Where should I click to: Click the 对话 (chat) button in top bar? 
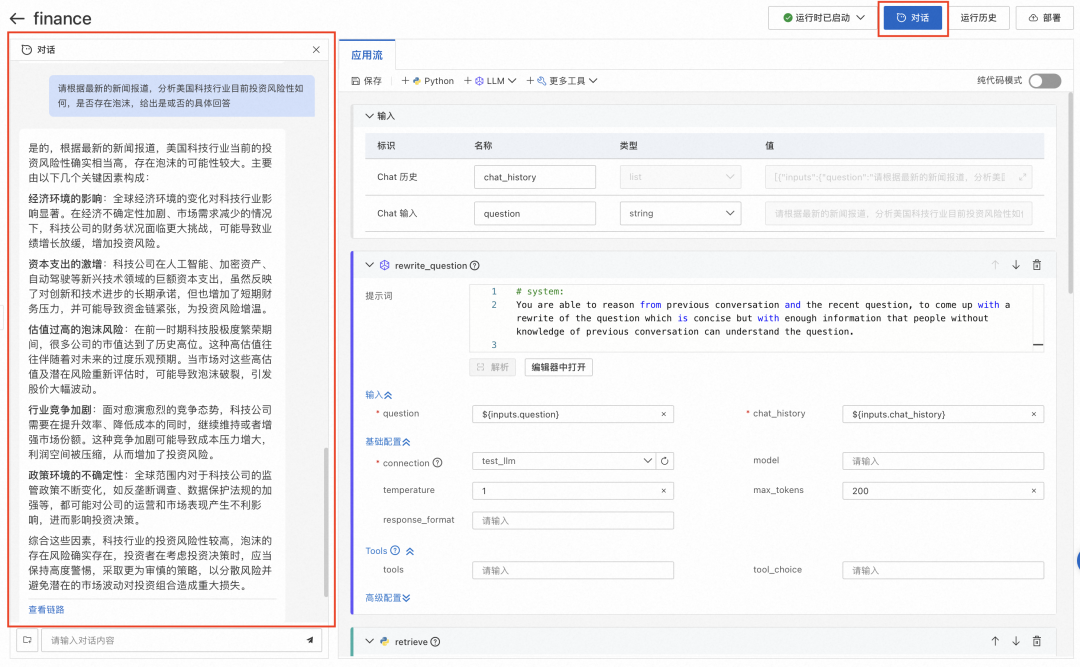912,17
